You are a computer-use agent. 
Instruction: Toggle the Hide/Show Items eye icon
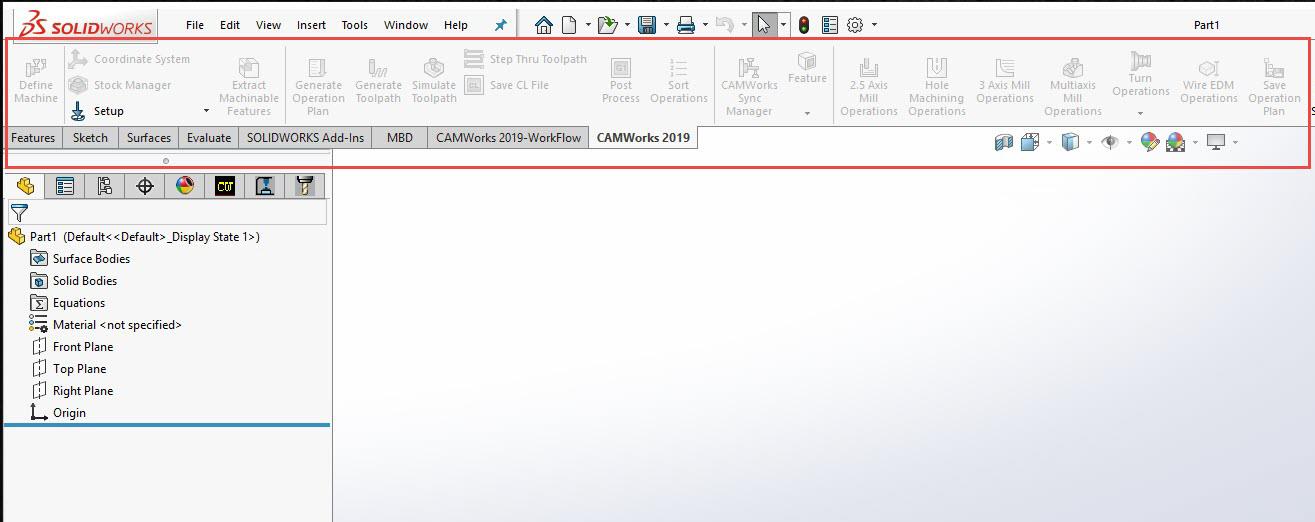click(x=1109, y=143)
